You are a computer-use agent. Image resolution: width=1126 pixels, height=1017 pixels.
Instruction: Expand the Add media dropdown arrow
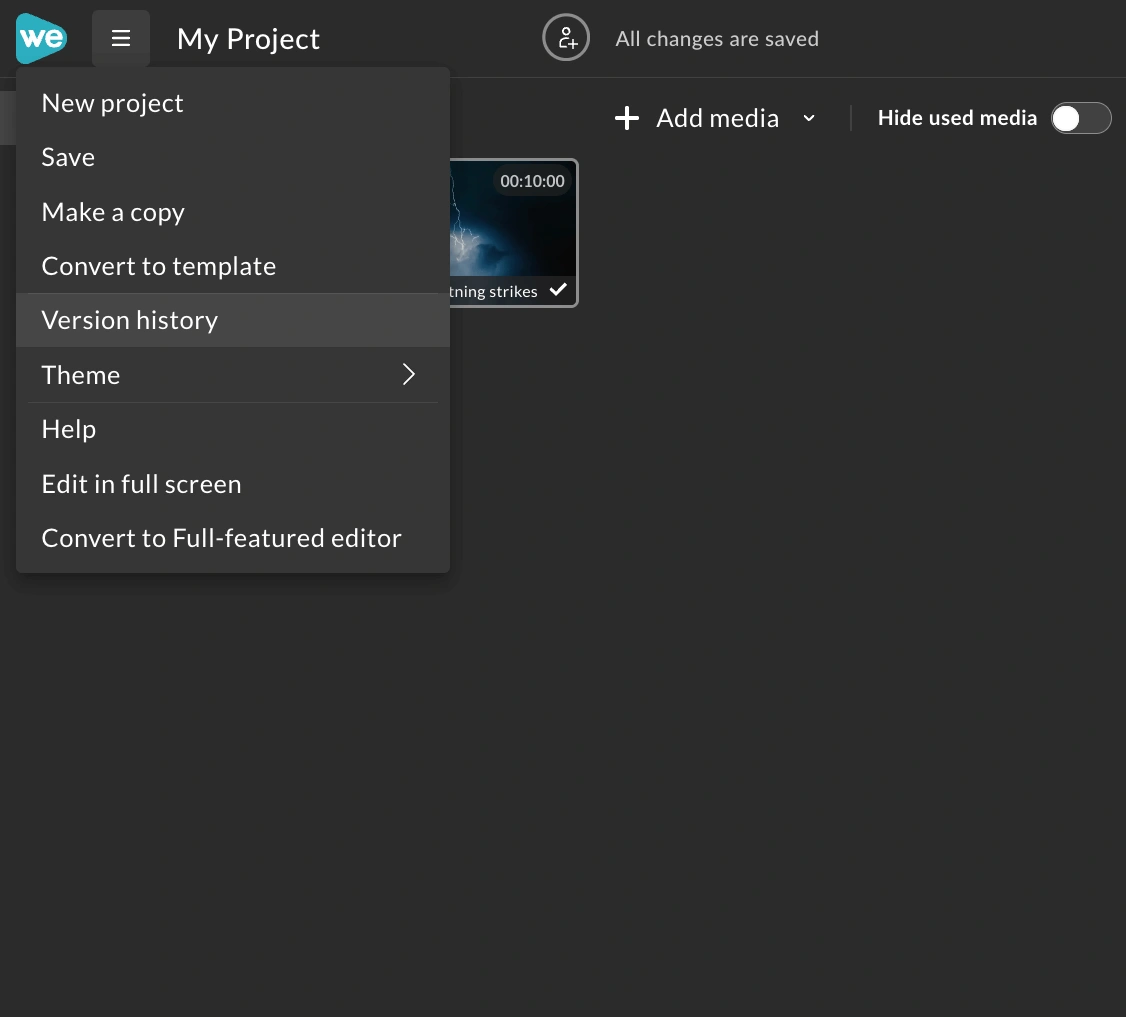pyautogui.click(x=809, y=118)
